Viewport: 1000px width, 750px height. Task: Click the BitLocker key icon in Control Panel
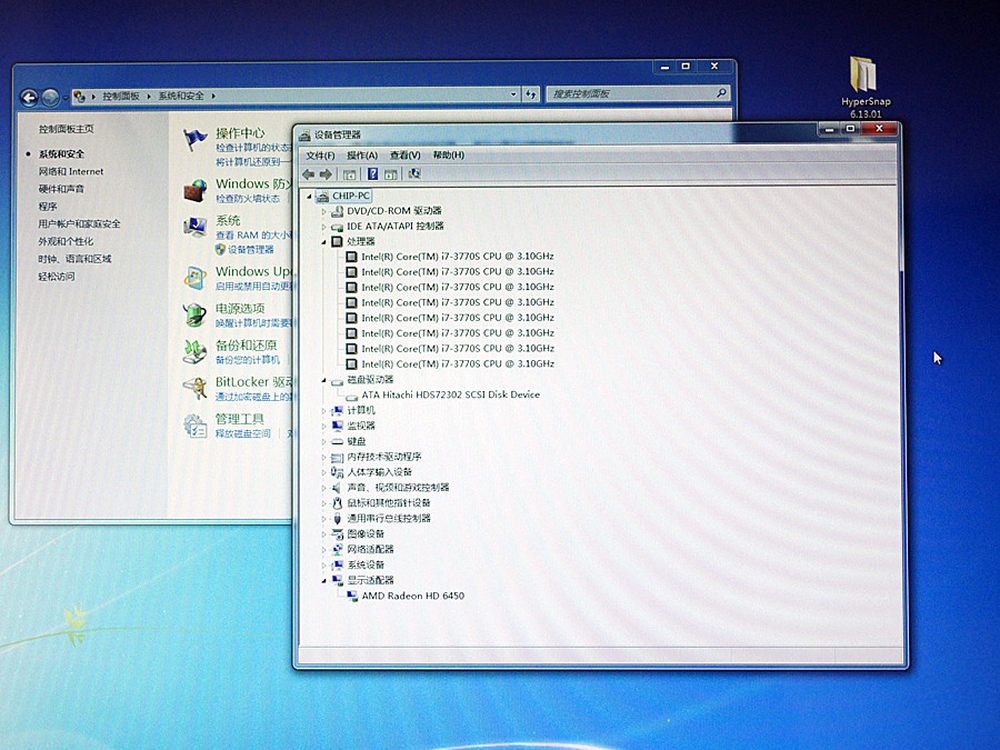(x=195, y=388)
